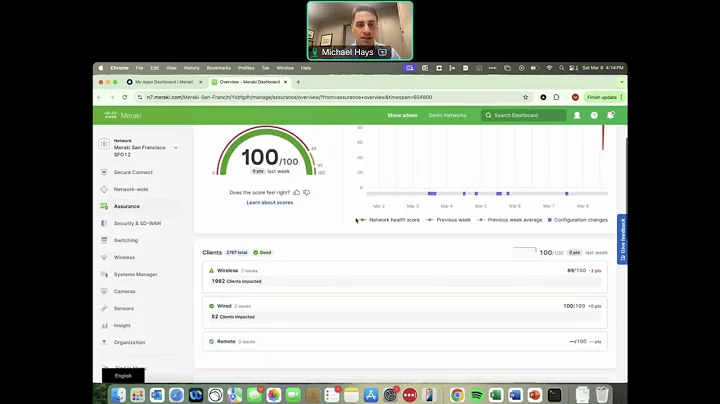Open the Switching sidebar section
Image resolution: width=720 pixels, height=404 pixels.
point(126,240)
